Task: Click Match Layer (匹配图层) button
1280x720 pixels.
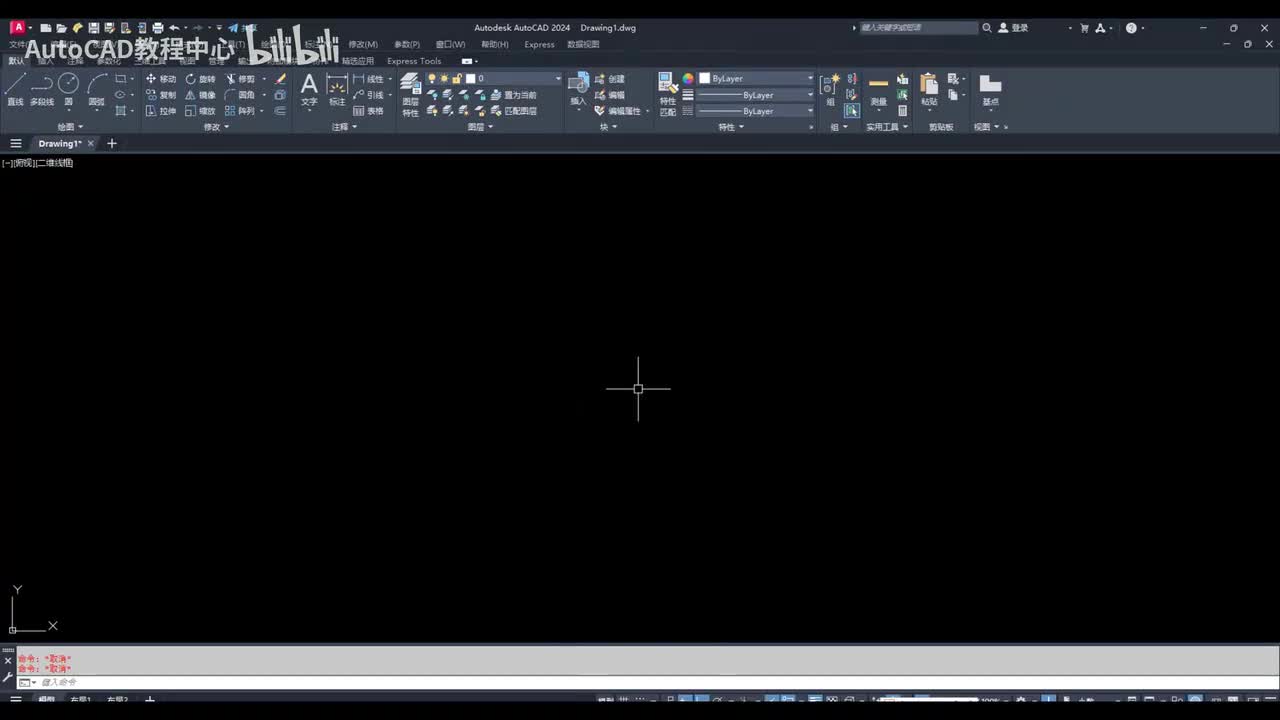Action: pos(513,111)
